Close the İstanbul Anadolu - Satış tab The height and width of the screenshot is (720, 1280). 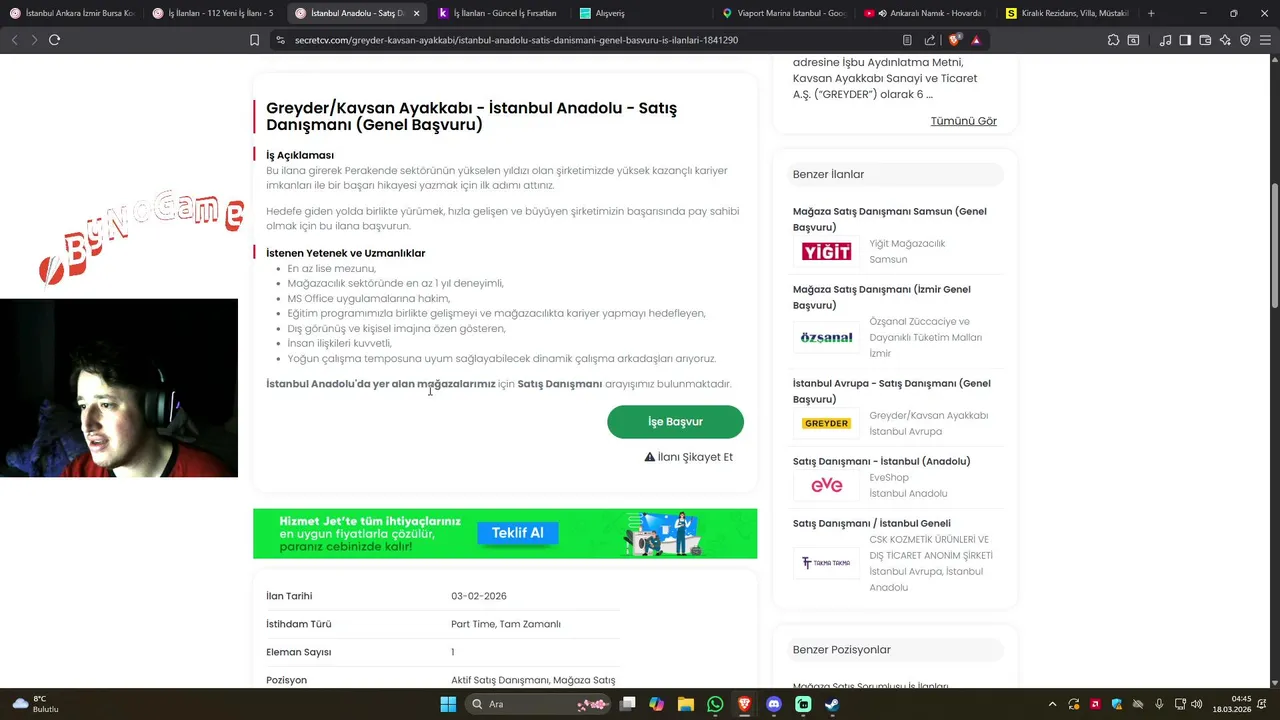tap(416, 13)
